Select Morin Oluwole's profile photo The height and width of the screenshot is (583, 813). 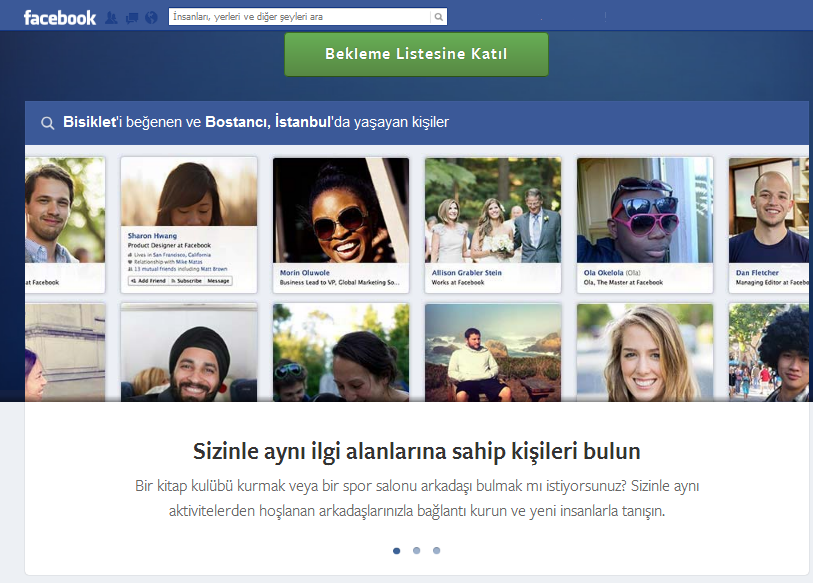coord(341,210)
